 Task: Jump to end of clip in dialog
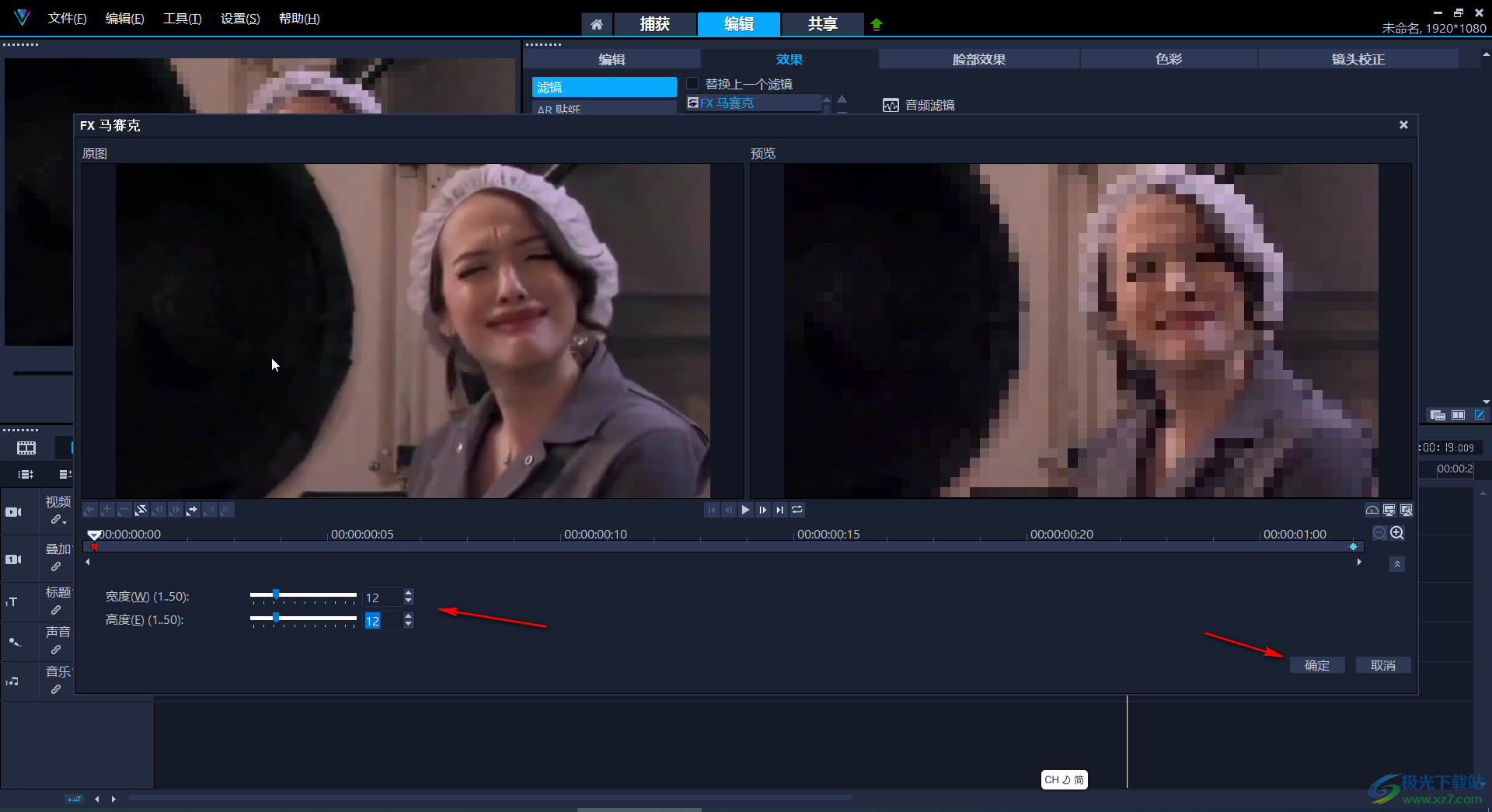pos(779,510)
